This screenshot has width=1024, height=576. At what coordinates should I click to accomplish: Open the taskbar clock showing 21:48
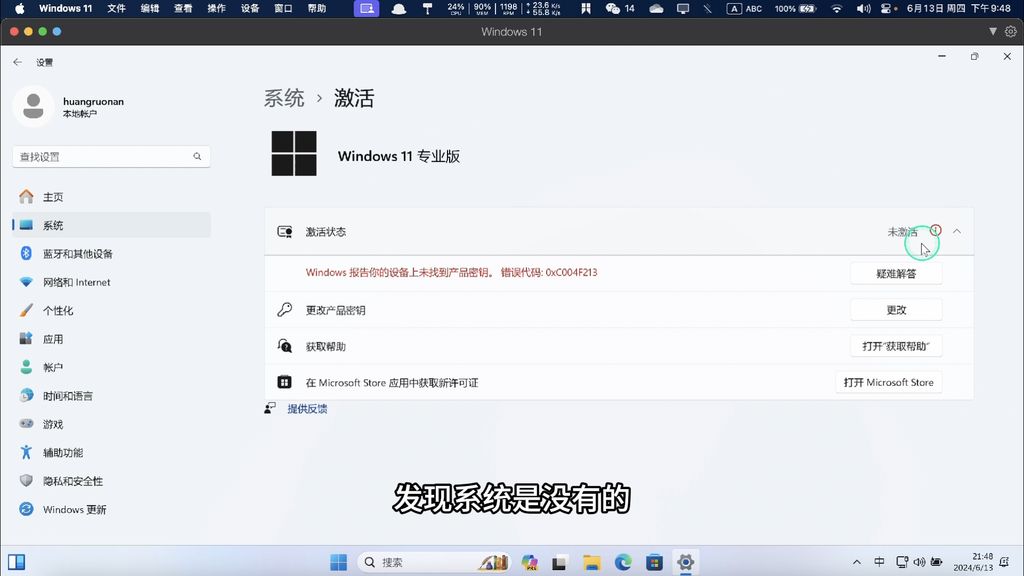pos(973,562)
